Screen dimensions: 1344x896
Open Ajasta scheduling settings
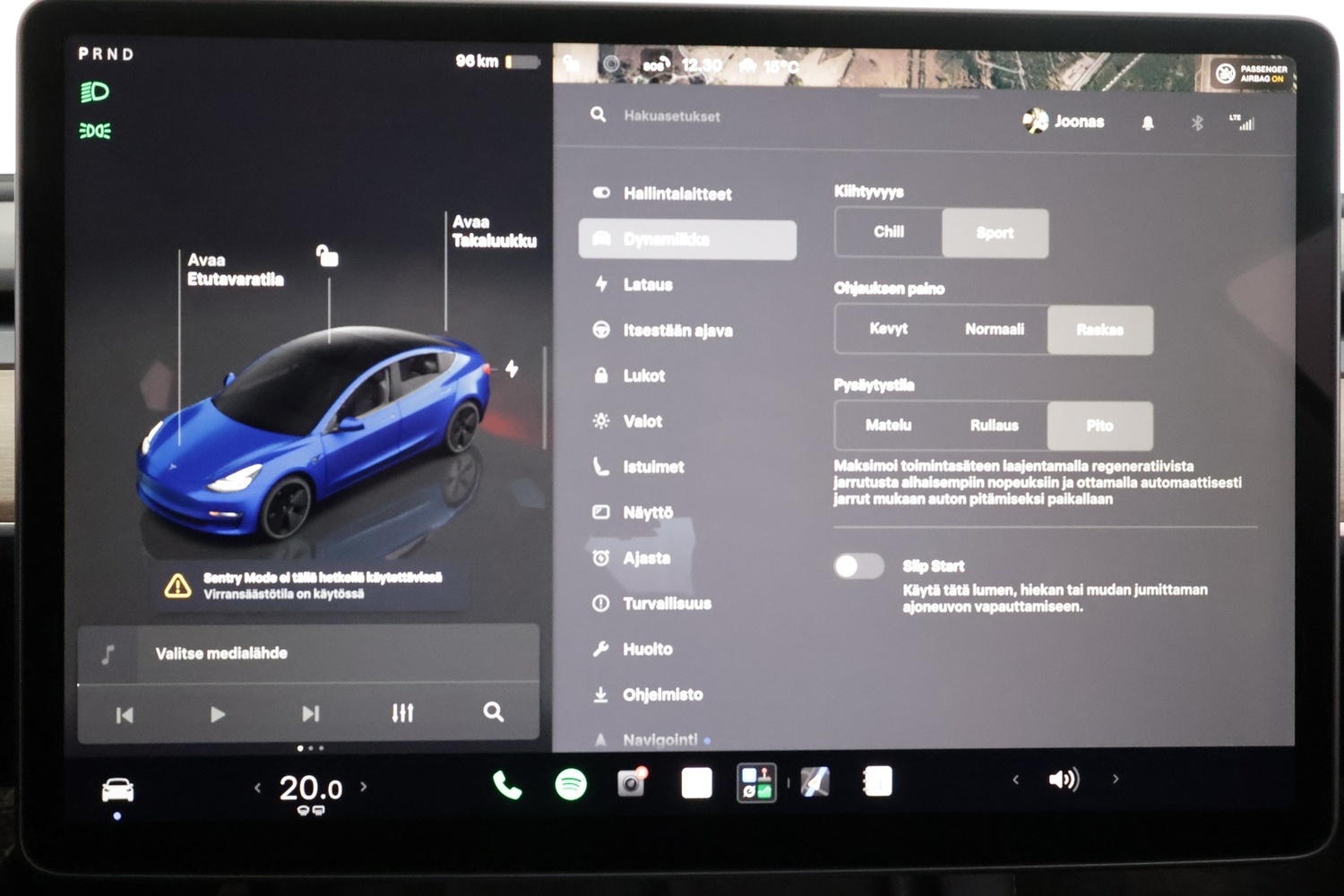[x=687, y=558]
